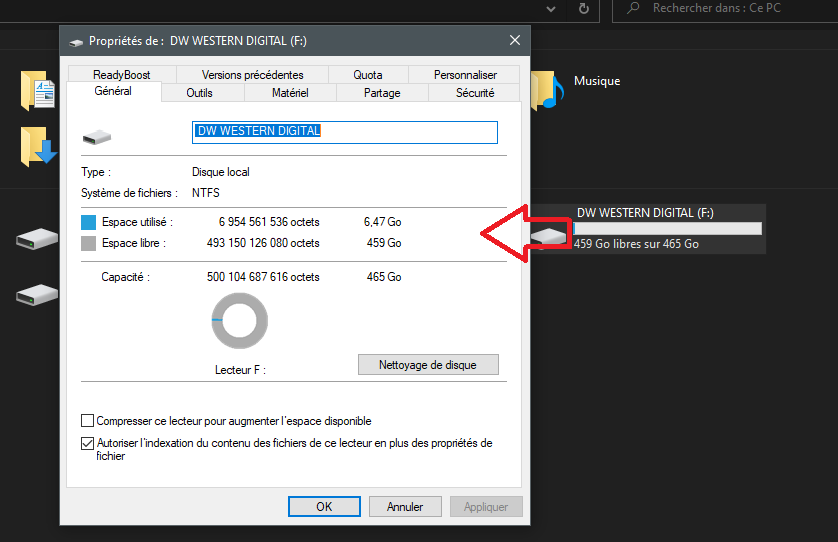Click the '459 Go' value in Espace libre row

(384, 243)
